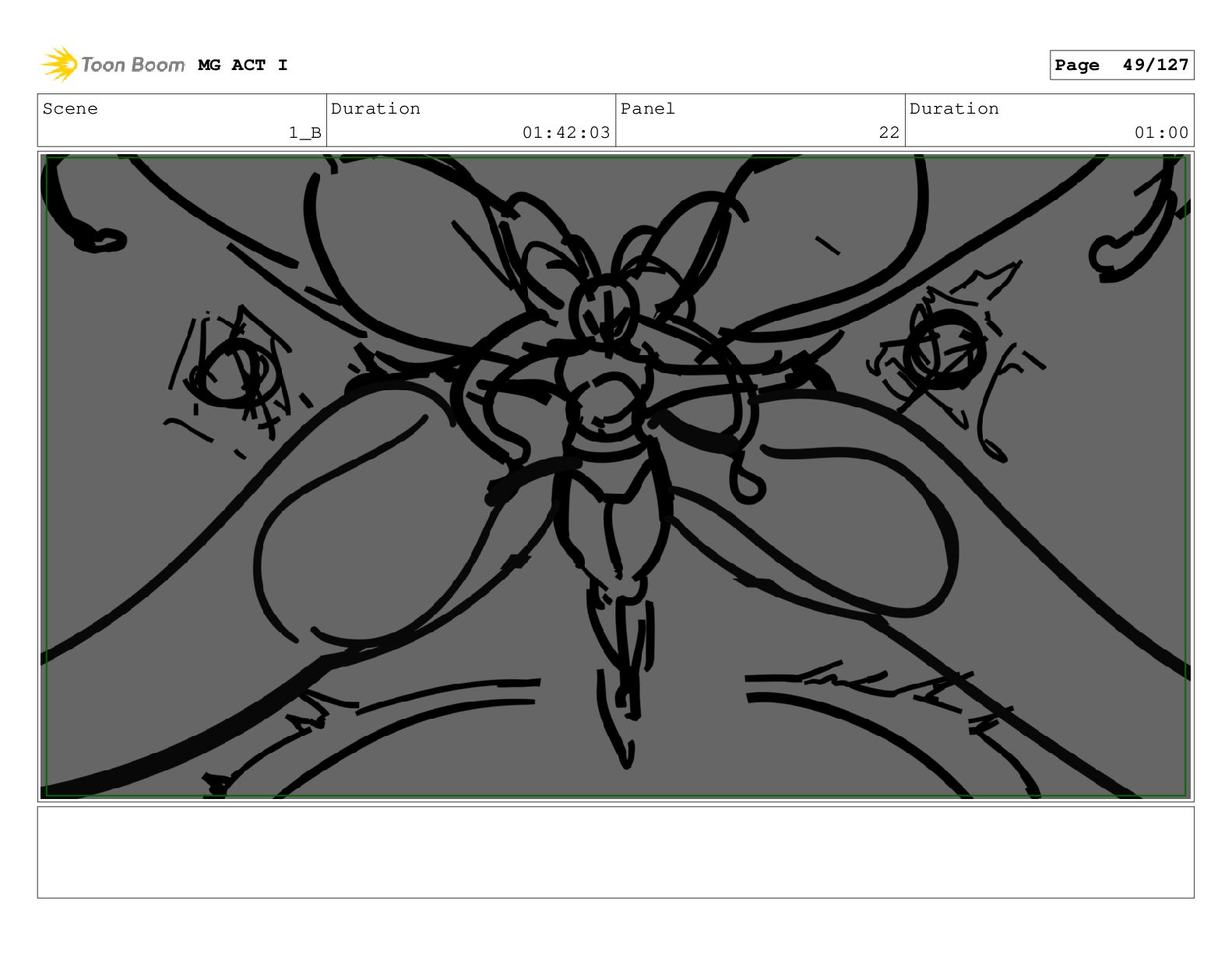Click the empty notes box below the panel
1232x954 pixels.
point(615,852)
